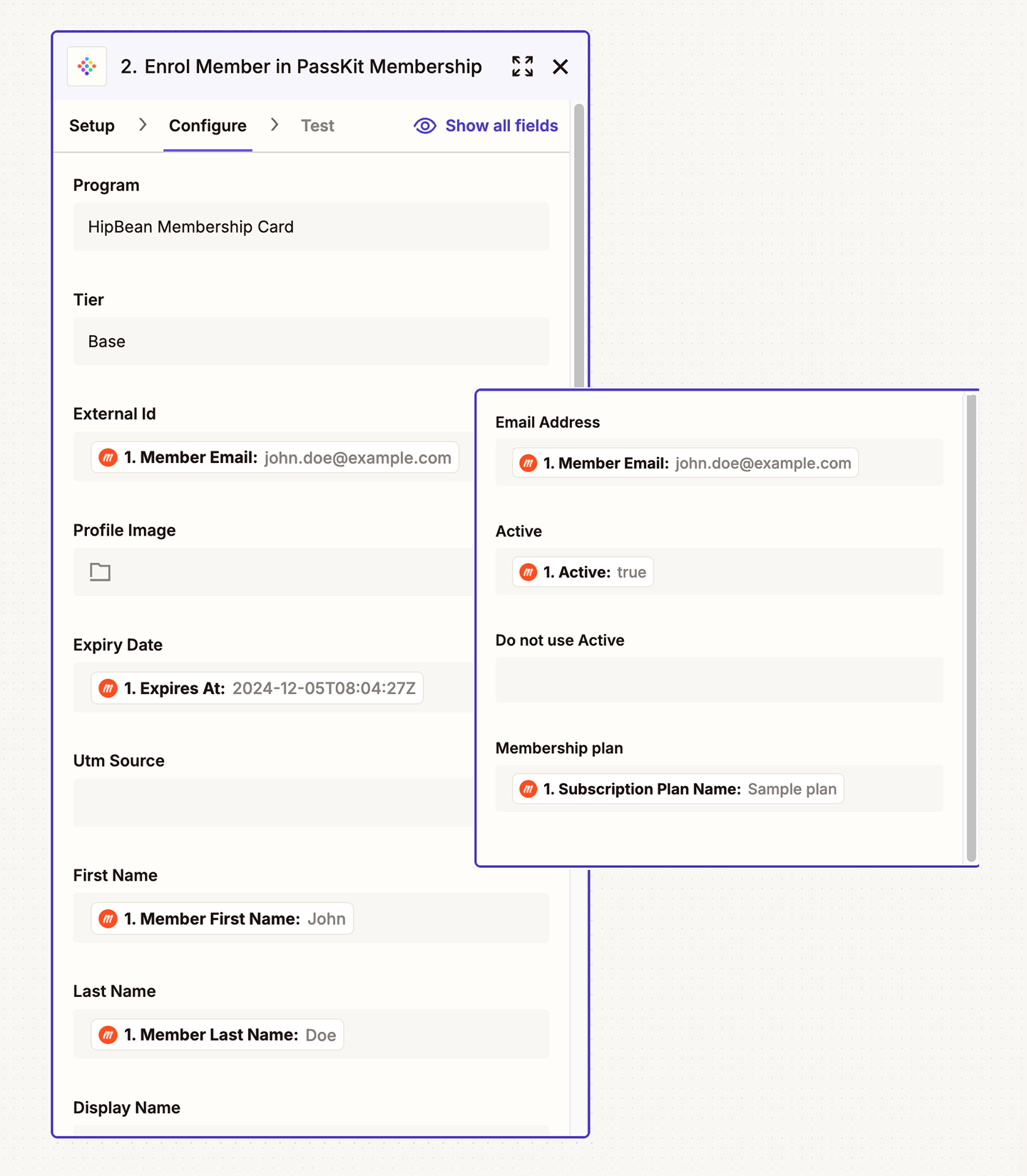Click the Last Name input field
1027x1176 pixels.
pyautogui.click(x=311, y=1035)
